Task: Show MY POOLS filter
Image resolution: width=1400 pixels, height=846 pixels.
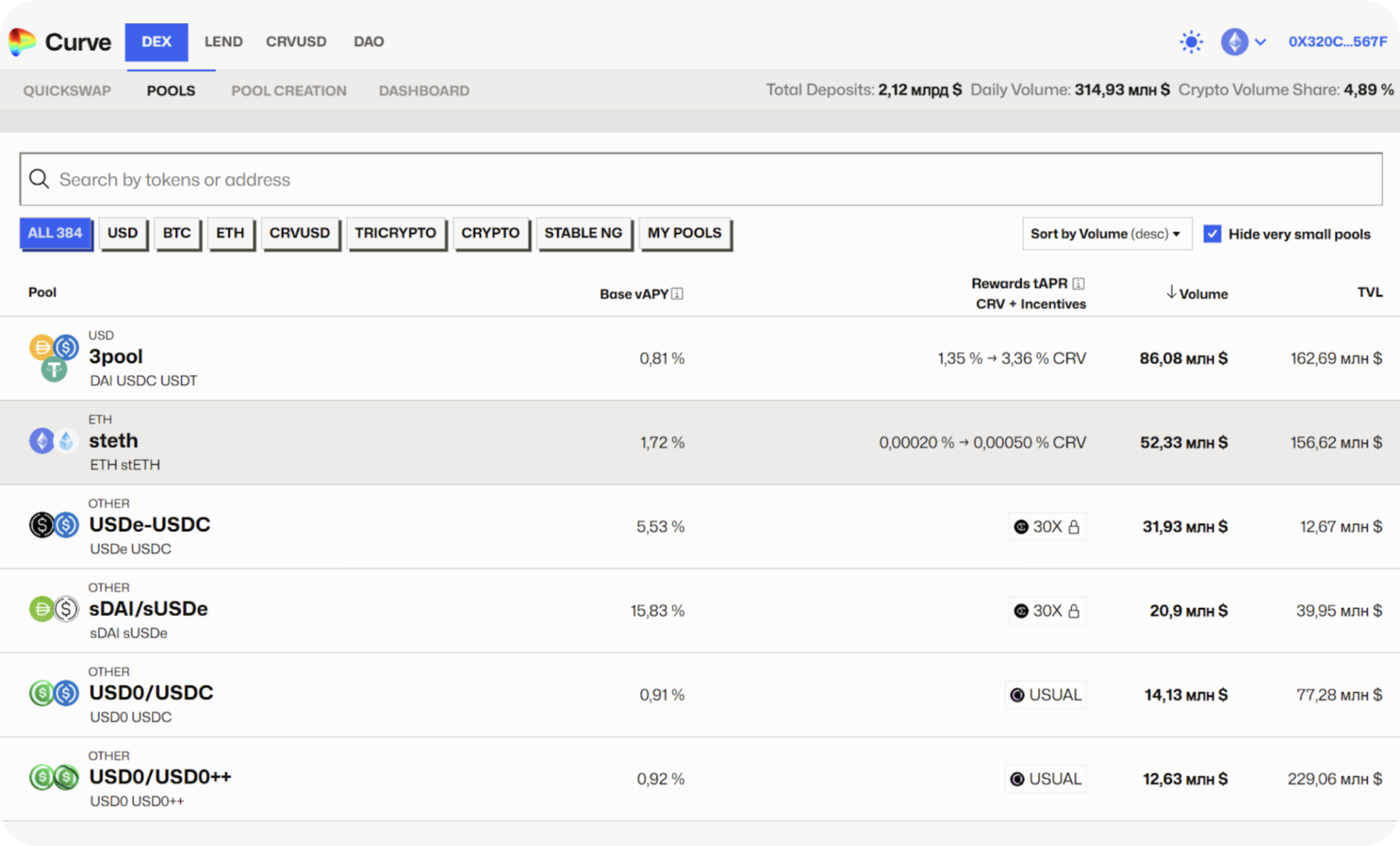Action: point(684,233)
